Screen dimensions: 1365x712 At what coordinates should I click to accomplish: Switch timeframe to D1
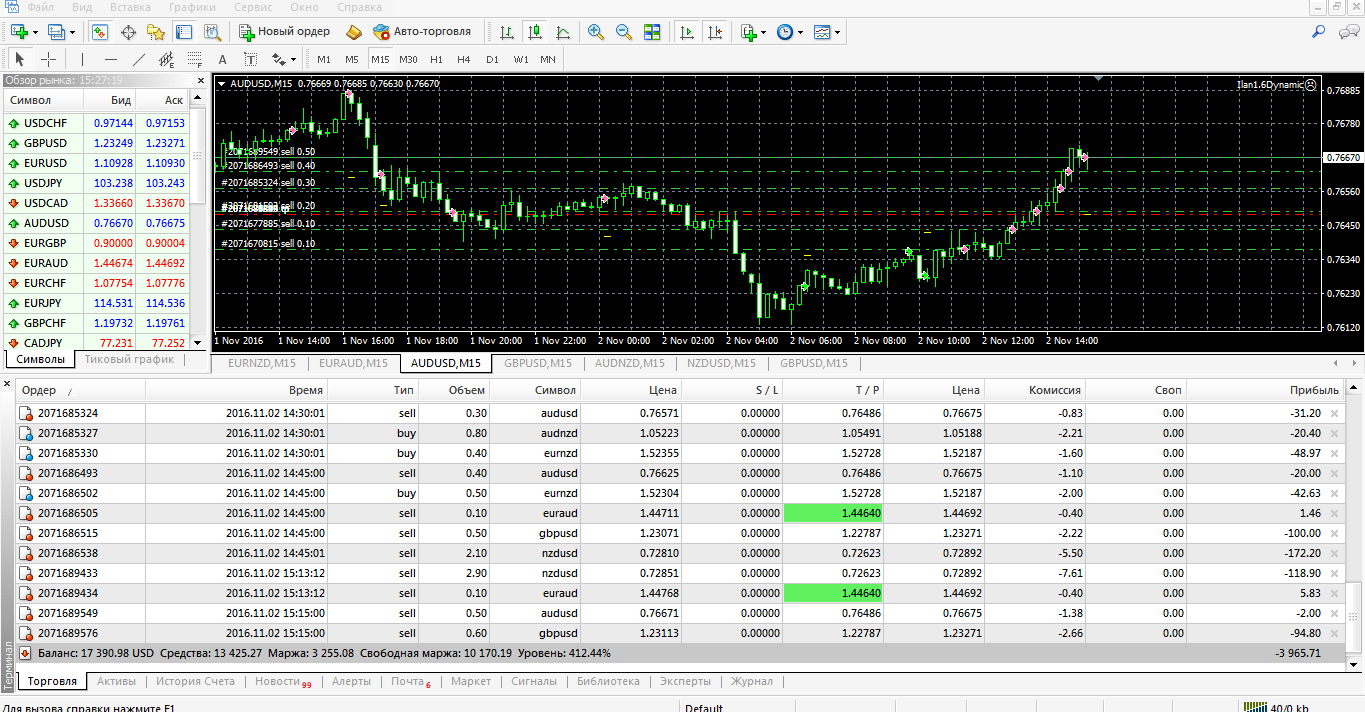(492, 59)
